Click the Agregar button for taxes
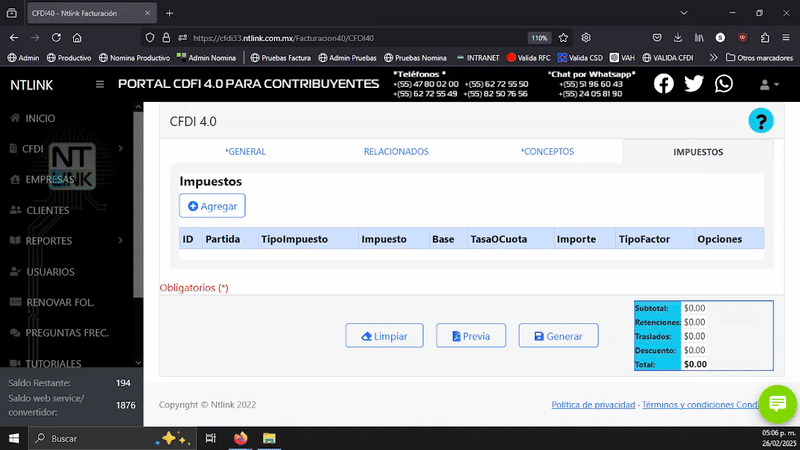Image resolution: width=800 pixels, height=450 pixels. click(212, 206)
